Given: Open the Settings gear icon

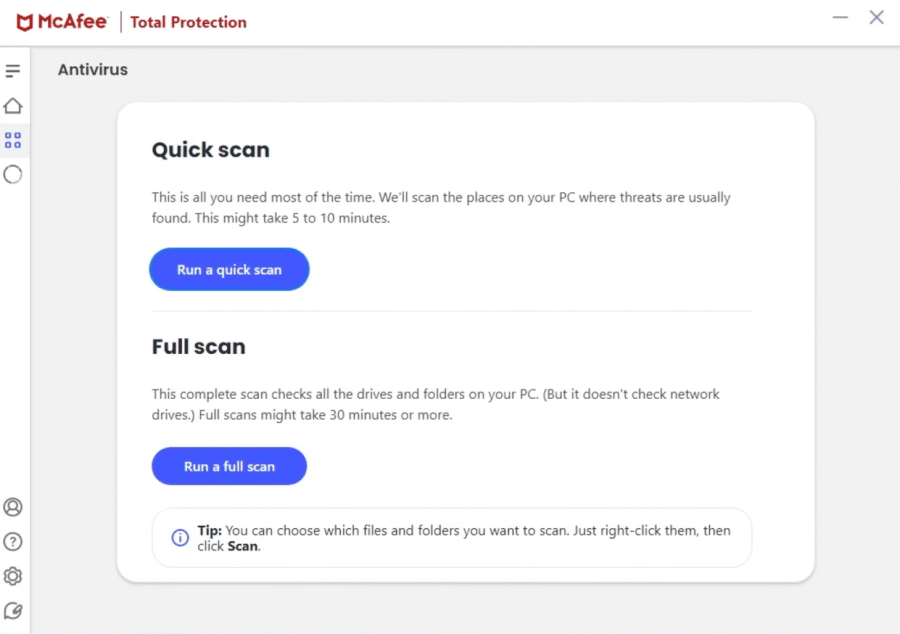Looking at the screenshot, I should point(13,576).
